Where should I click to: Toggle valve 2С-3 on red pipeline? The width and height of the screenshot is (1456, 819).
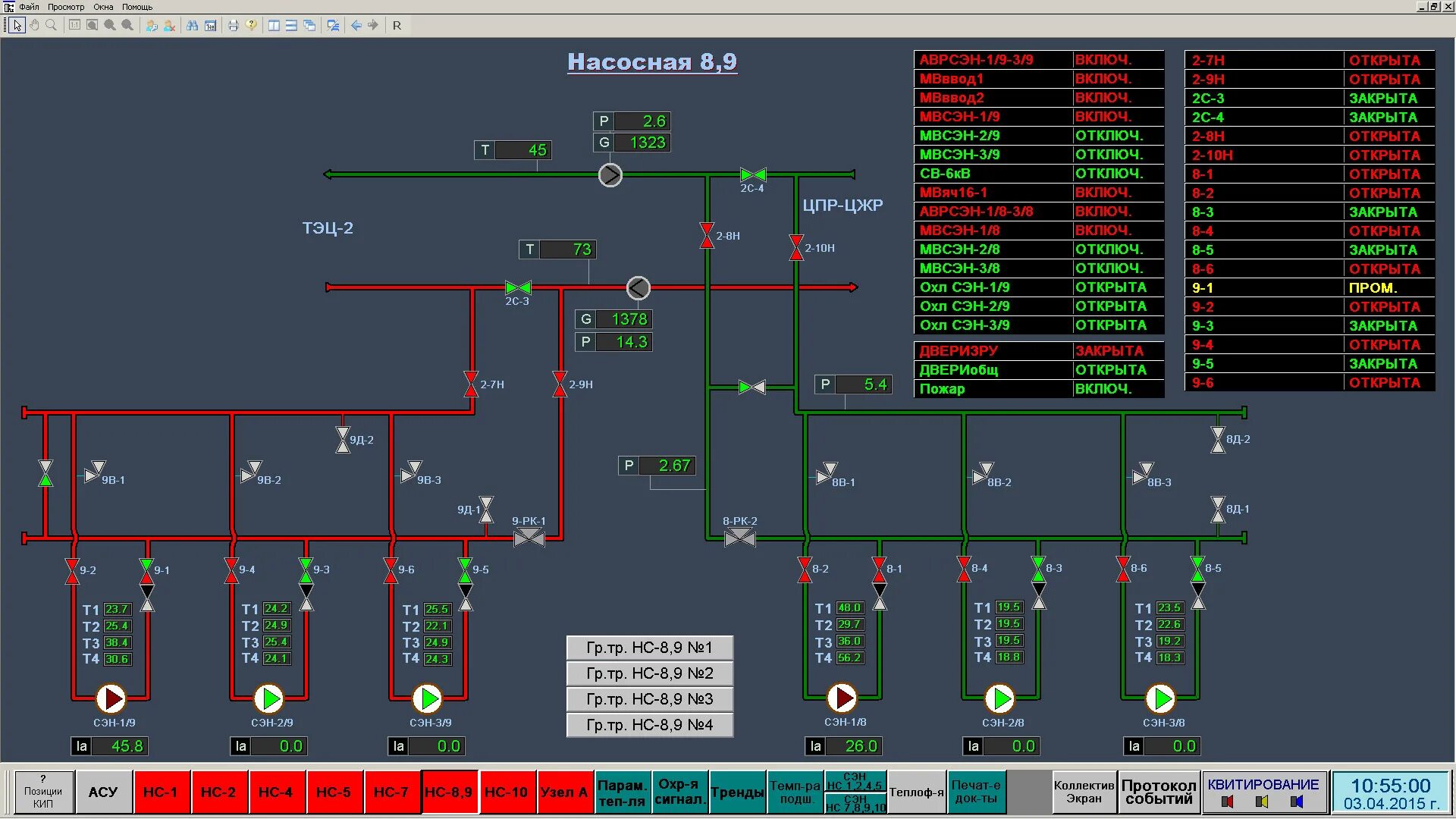coord(518,287)
